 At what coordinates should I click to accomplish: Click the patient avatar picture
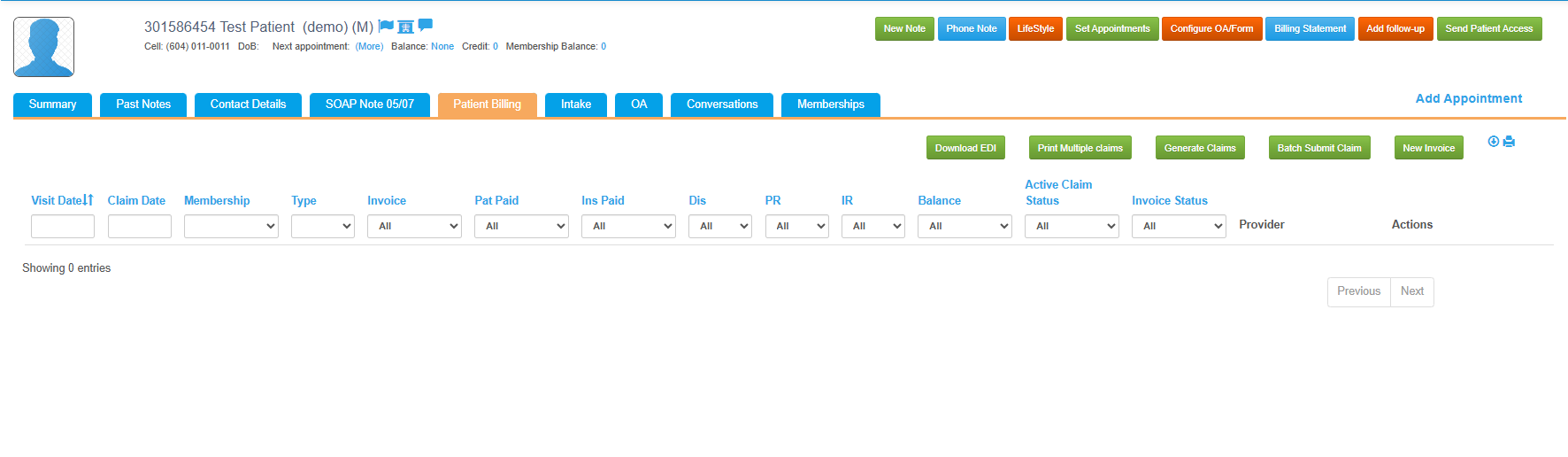(x=43, y=47)
